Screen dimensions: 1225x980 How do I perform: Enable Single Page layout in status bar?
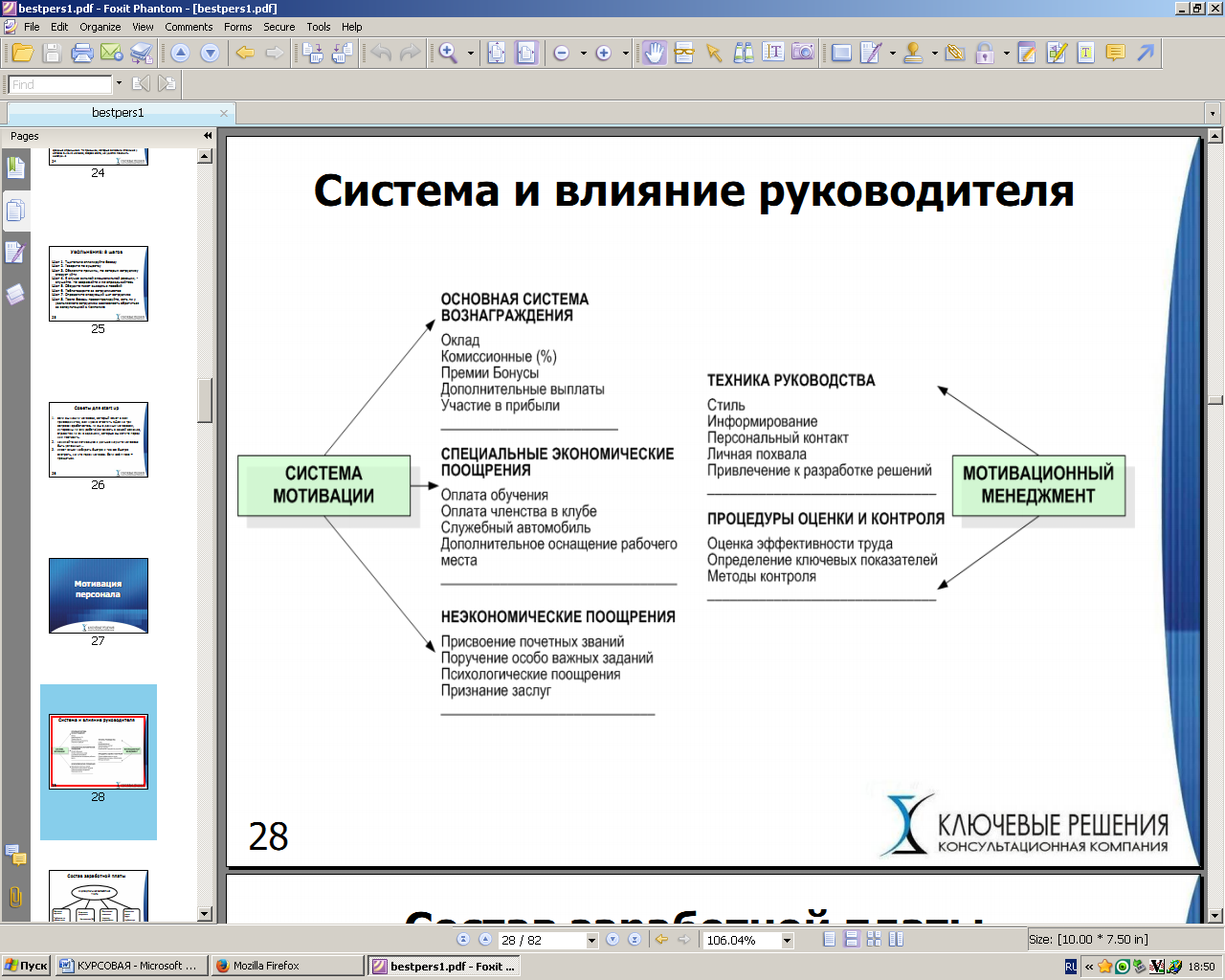click(829, 940)
